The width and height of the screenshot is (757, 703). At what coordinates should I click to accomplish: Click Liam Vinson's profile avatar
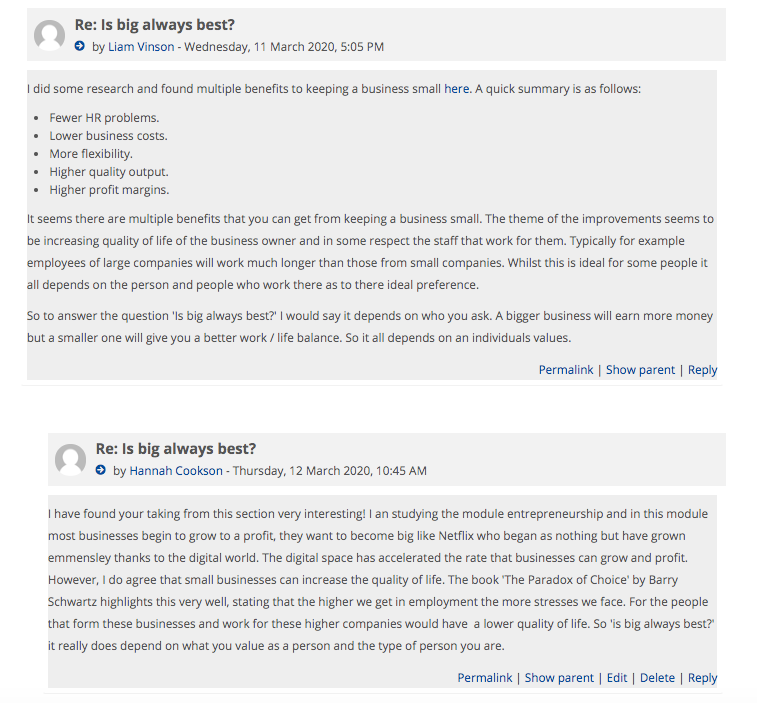(x=49, y=36)
